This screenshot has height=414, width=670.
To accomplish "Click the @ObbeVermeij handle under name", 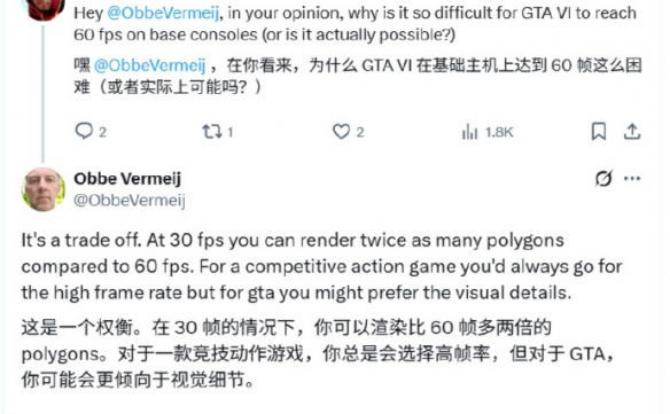I will [129, 200].
